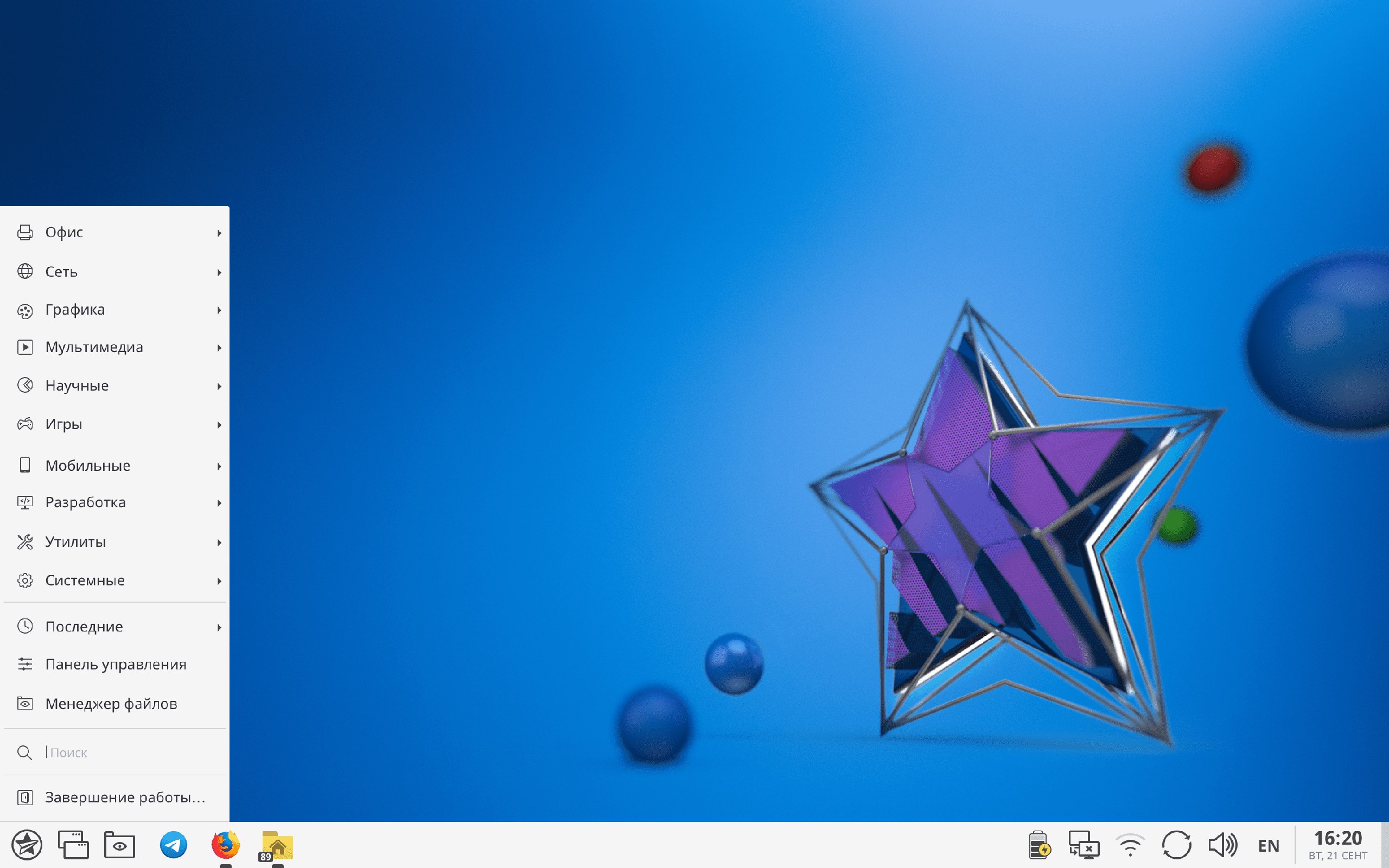Switch the EN keyboard layout indicator

[x=1269, y=846]
